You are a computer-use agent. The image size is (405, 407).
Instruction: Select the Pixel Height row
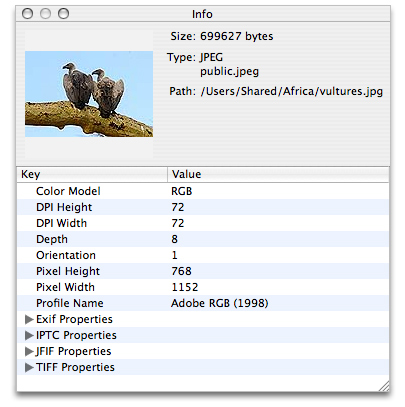pyautogui.click(x=203, y=271)
